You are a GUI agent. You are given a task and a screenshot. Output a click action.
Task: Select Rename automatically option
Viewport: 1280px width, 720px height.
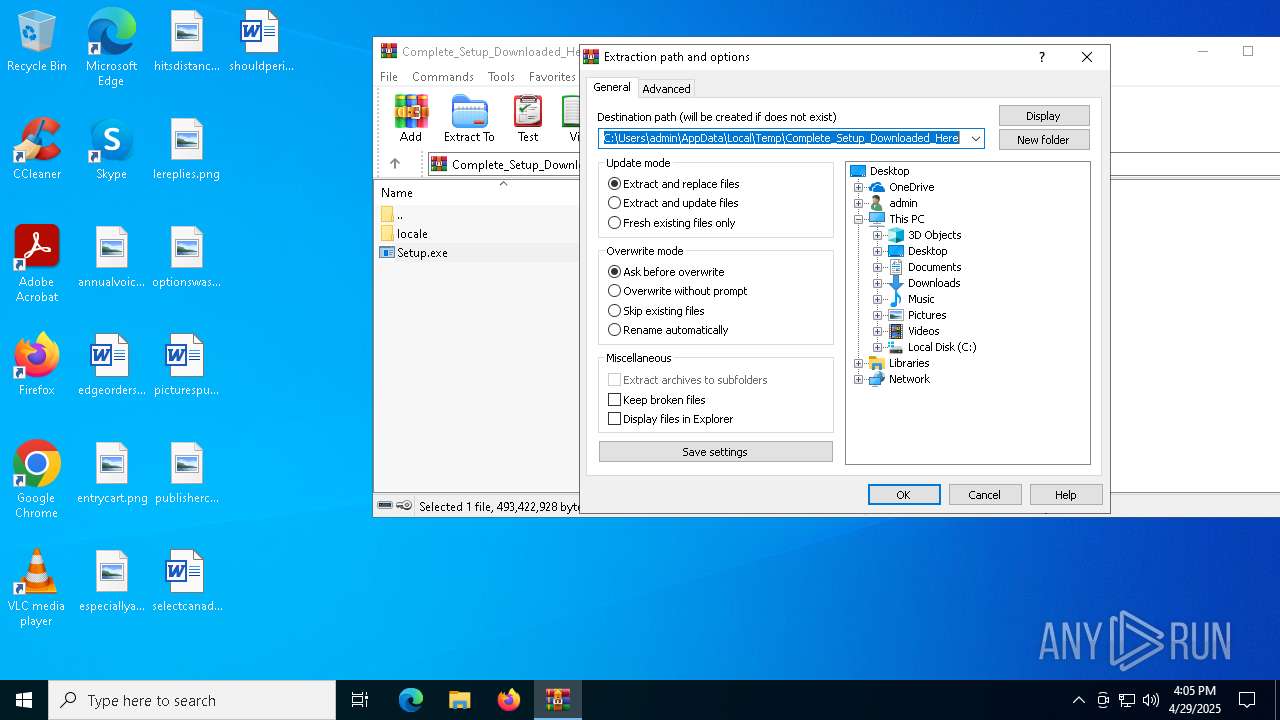(668, 330)
